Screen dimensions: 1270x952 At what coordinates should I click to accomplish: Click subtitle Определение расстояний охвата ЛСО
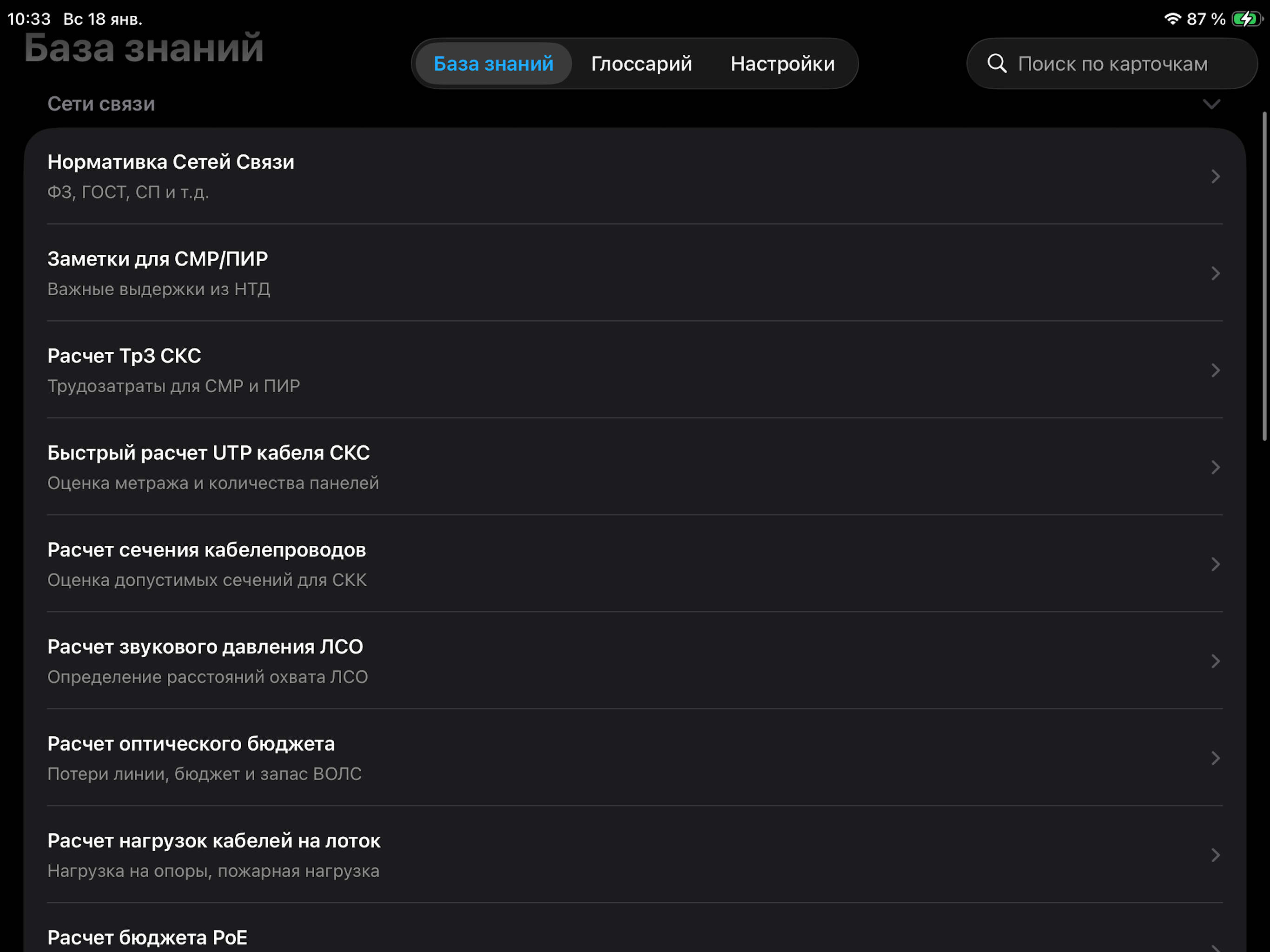coord(207,677)
